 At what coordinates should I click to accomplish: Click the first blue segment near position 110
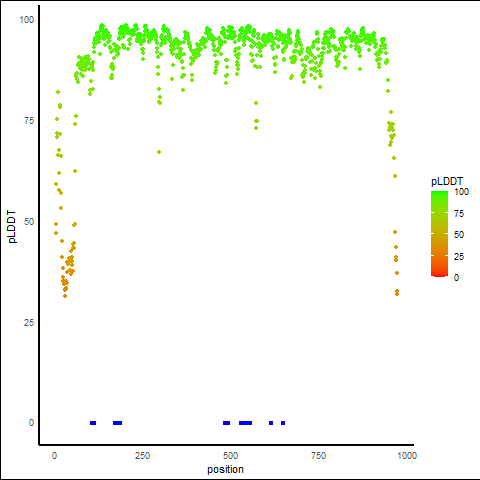coord(93,423)
